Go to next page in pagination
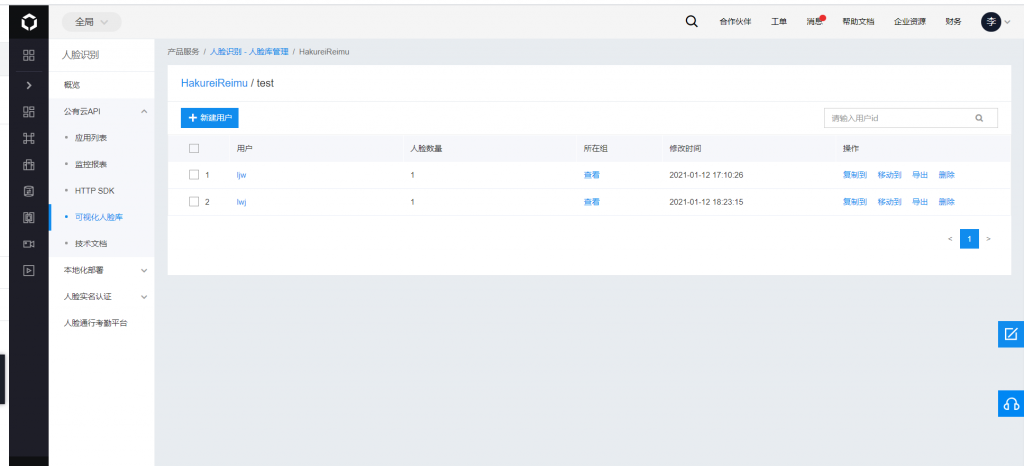1024x466 pixels. tap(988, 239)
